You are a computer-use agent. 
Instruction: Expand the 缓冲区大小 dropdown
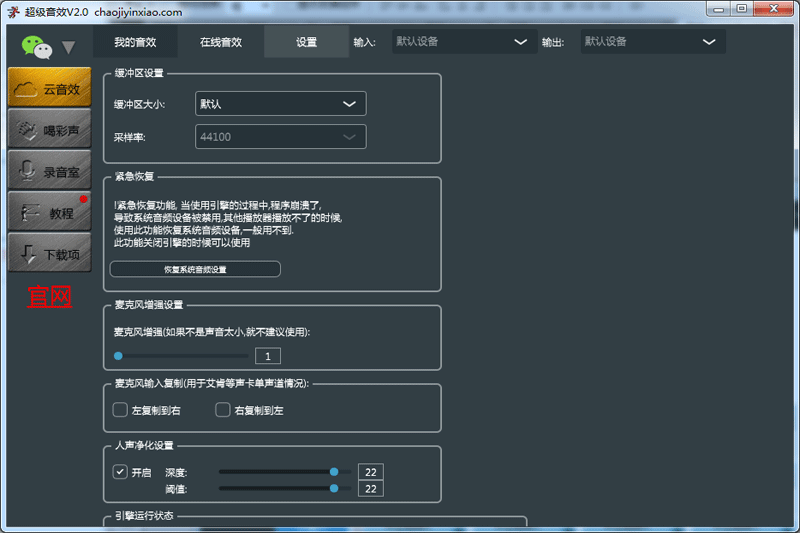pyautogui.click(x=281, y=104)
